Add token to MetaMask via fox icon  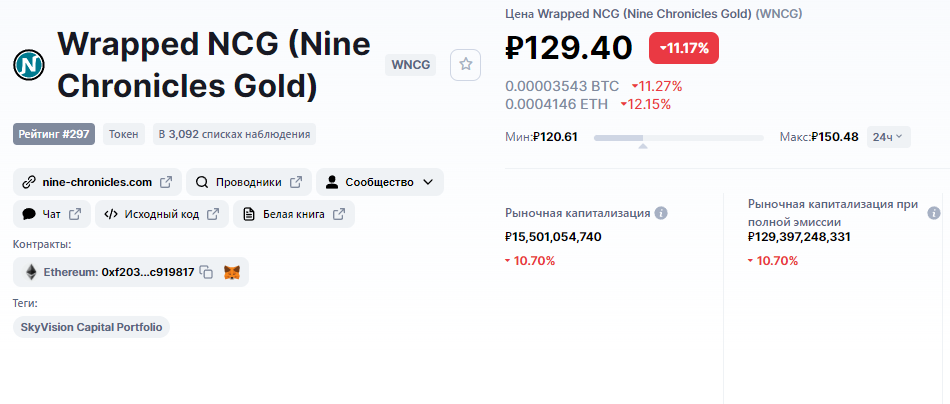click(x=232, y=273)
